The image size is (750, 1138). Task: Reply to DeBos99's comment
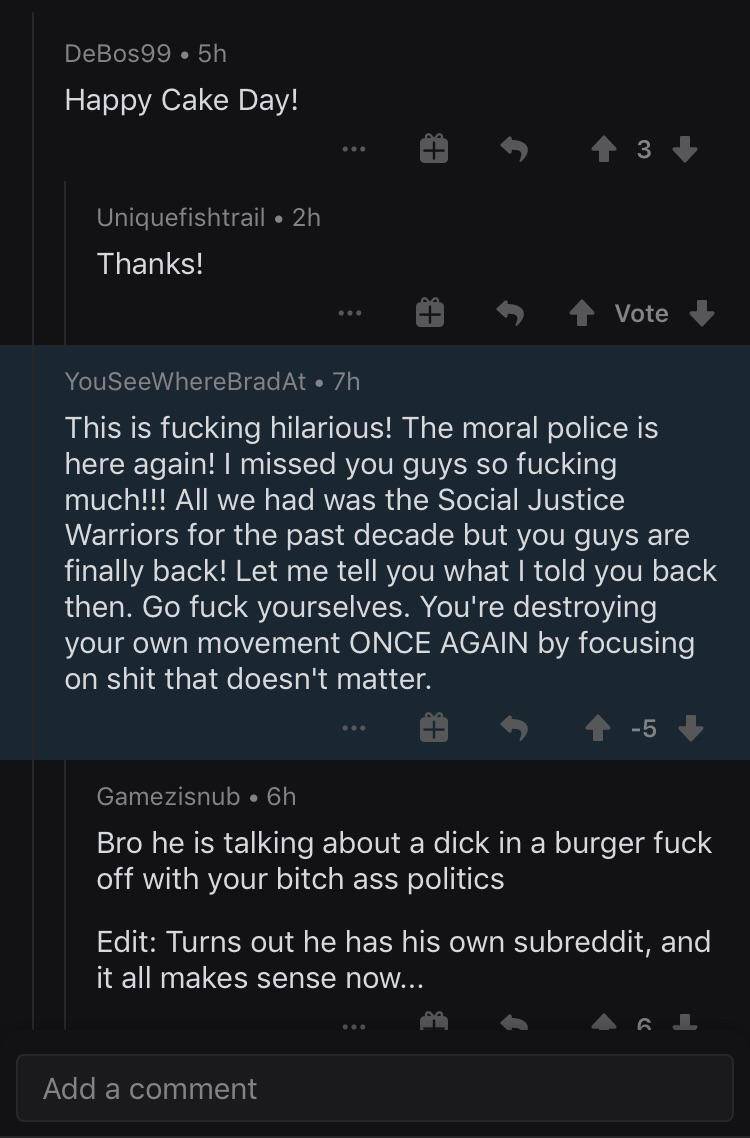514,150
